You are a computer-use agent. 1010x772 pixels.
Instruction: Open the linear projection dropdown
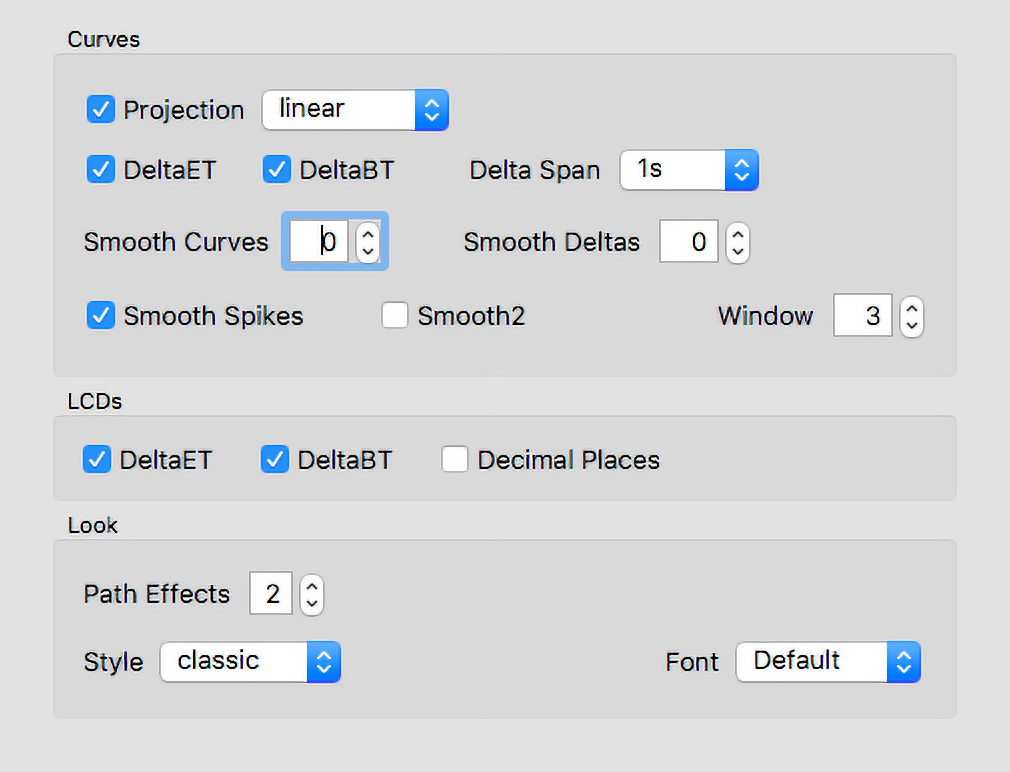tap(355, 109)
